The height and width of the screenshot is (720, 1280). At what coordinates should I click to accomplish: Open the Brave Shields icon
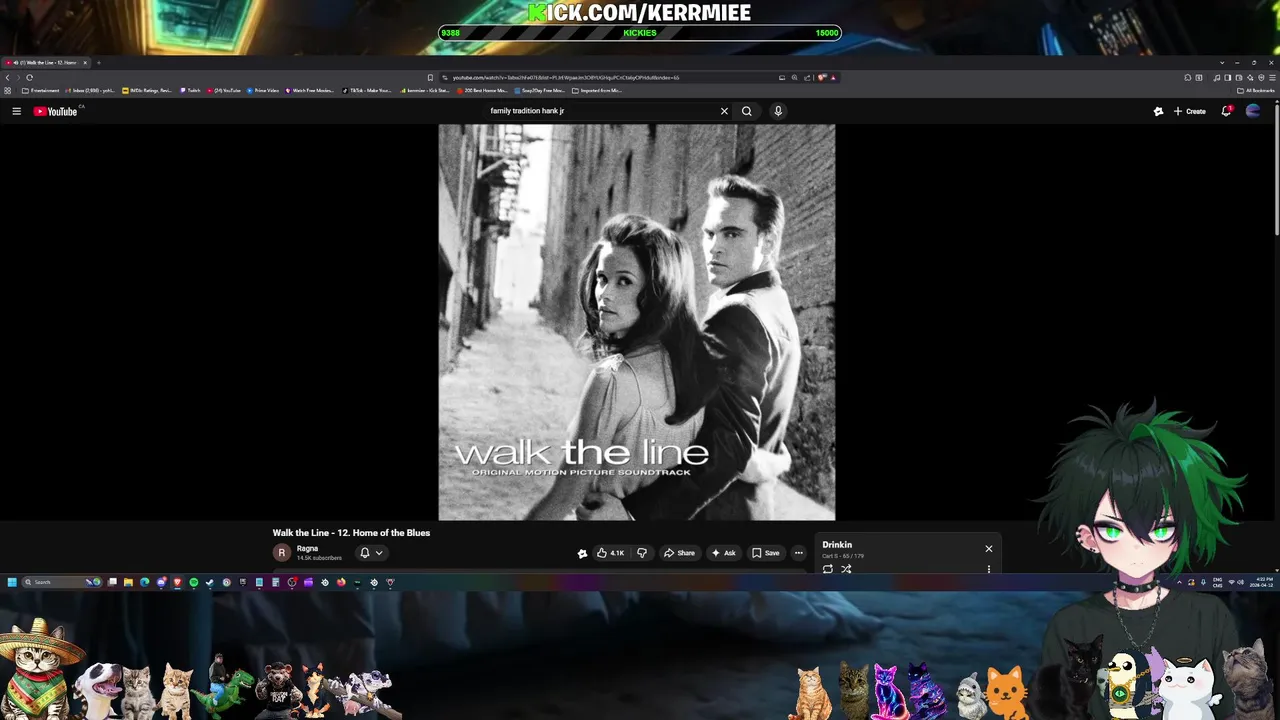tap(822, 77)
